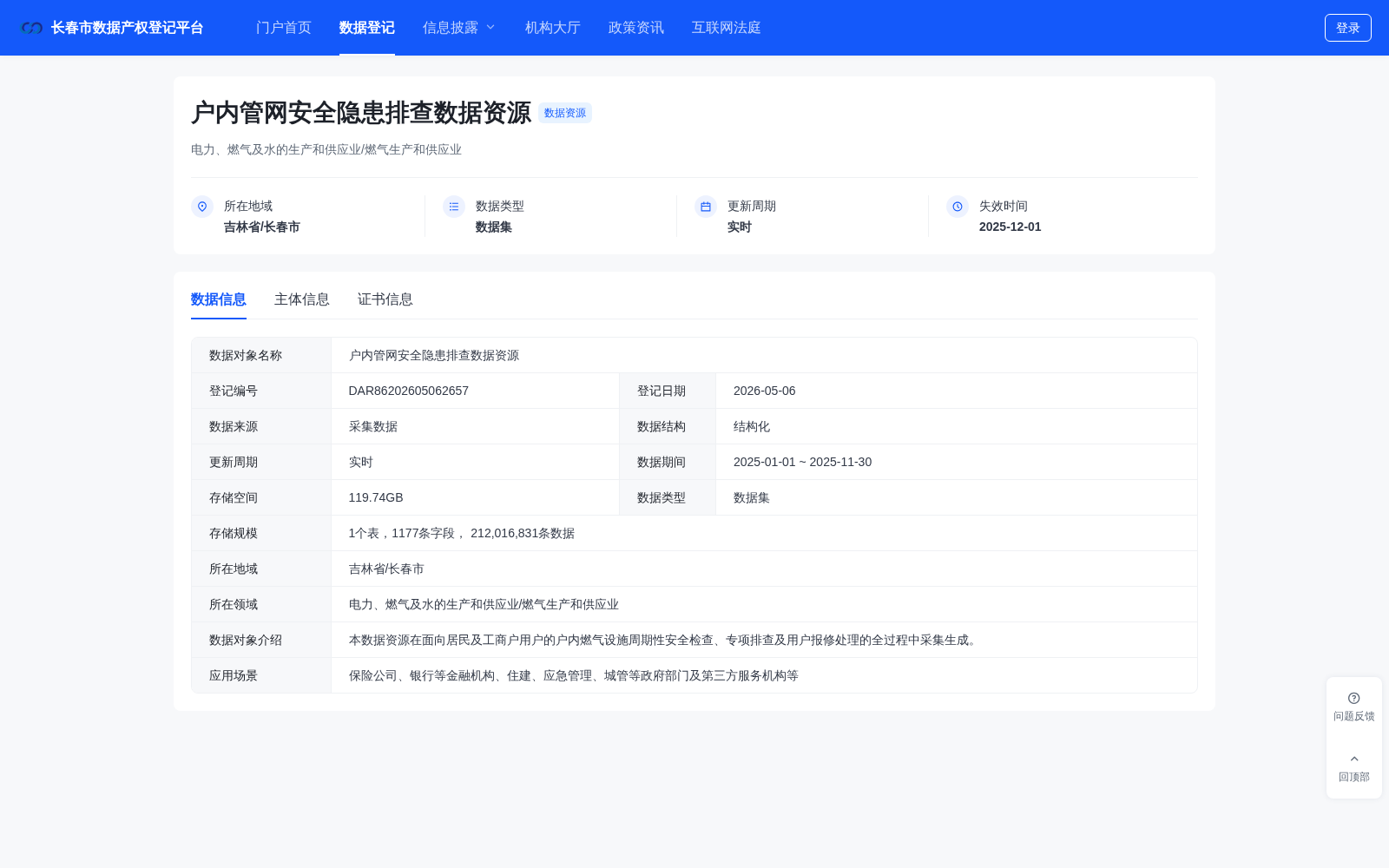This screenshot has height=868, width=1389.
Task: Click the registration date 2026-05-06
Action: 765,391
